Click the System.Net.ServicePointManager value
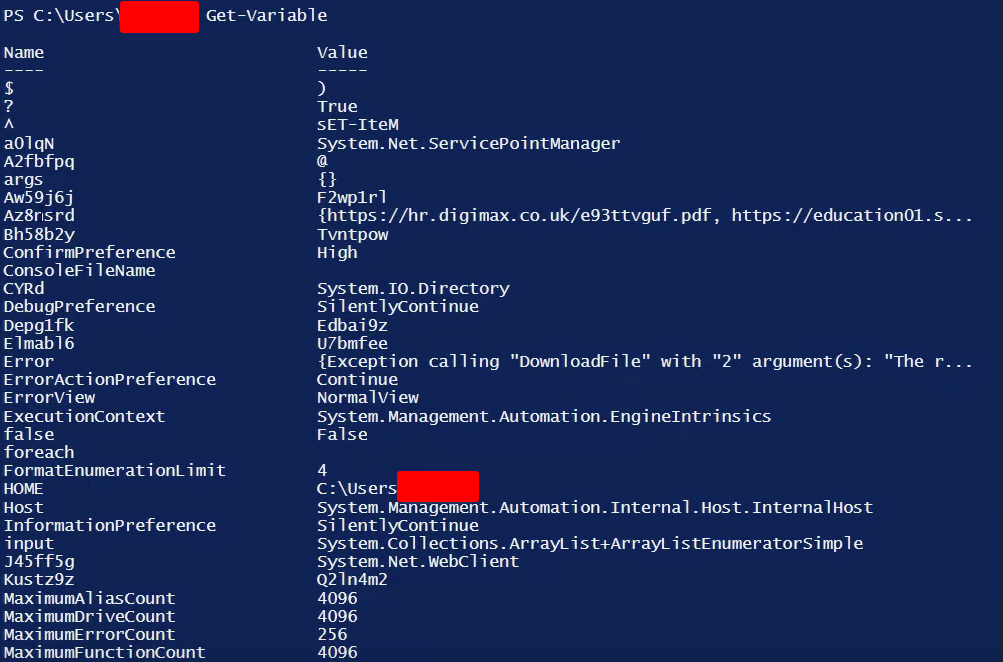 (468, 143)
